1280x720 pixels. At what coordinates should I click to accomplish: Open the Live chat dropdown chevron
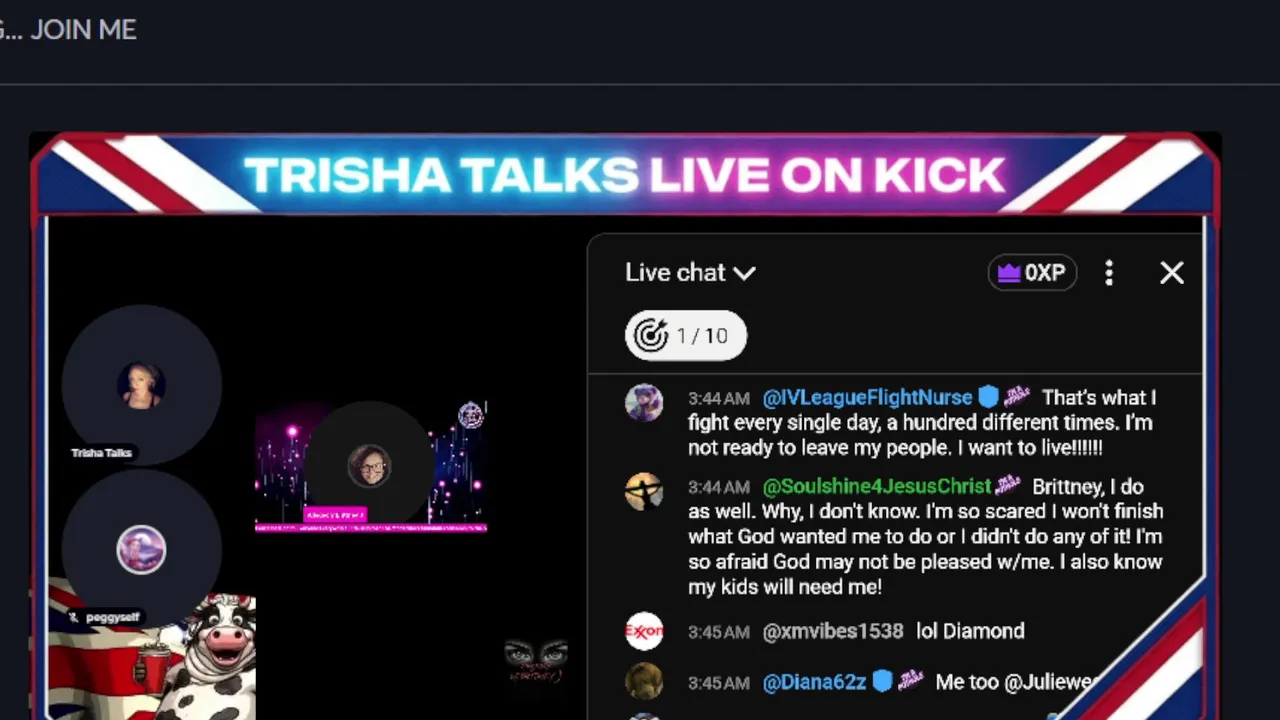coord(744,273)
